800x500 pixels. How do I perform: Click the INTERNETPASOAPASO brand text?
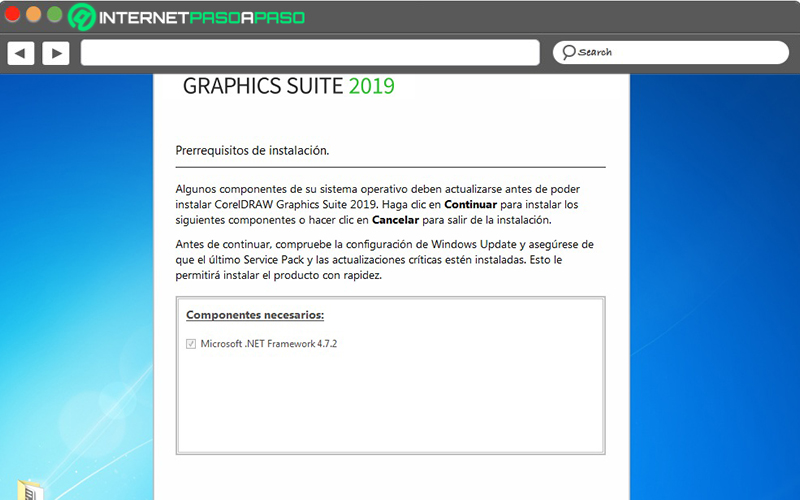(x=202, y=18)
